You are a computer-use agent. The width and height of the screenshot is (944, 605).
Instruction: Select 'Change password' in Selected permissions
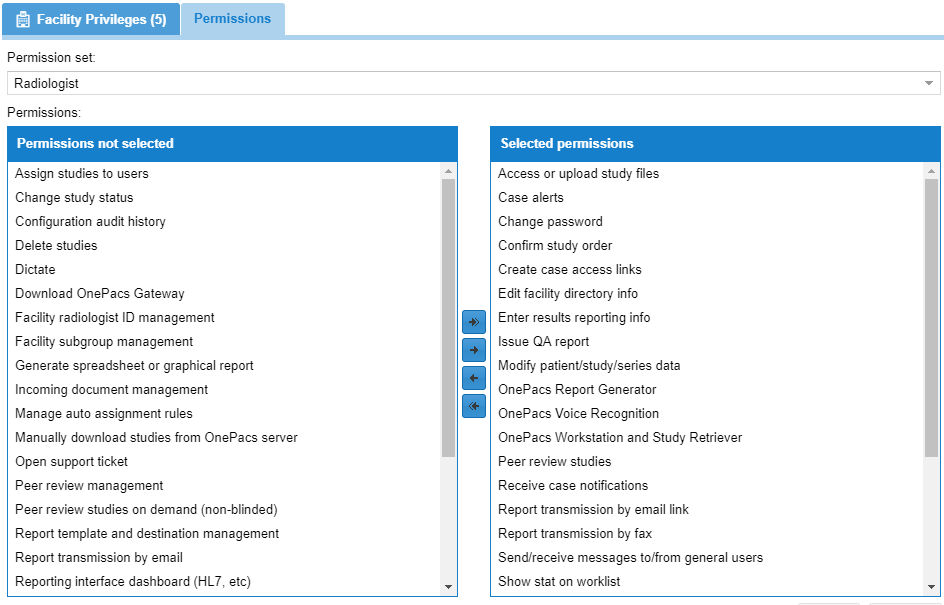(550, 222)
